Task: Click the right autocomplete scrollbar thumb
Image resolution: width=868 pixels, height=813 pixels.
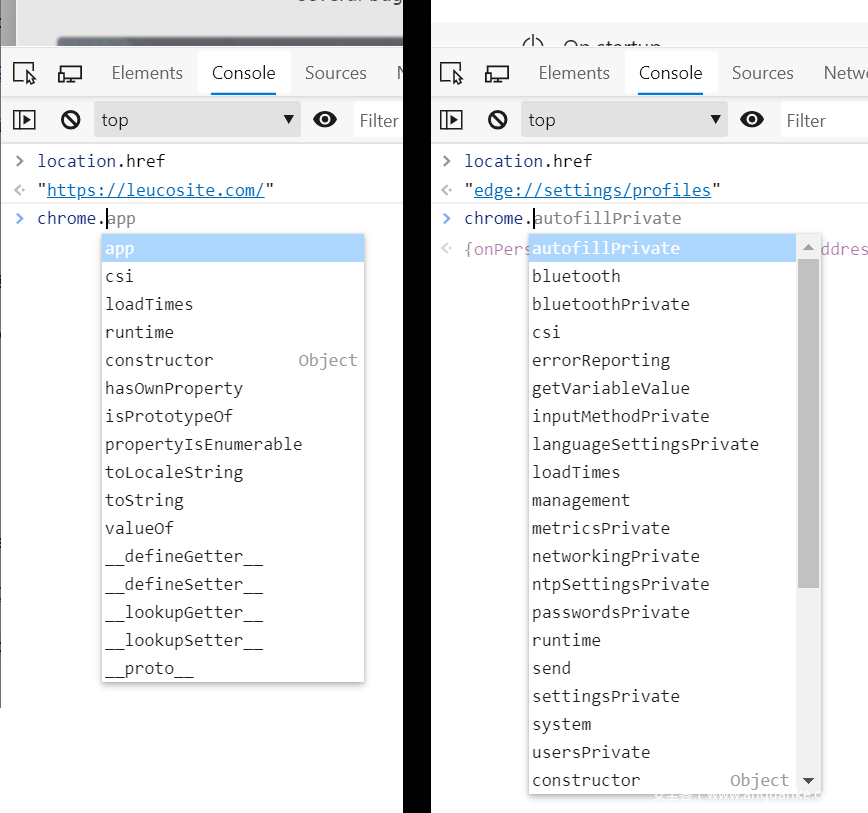Action: [808, 420]
